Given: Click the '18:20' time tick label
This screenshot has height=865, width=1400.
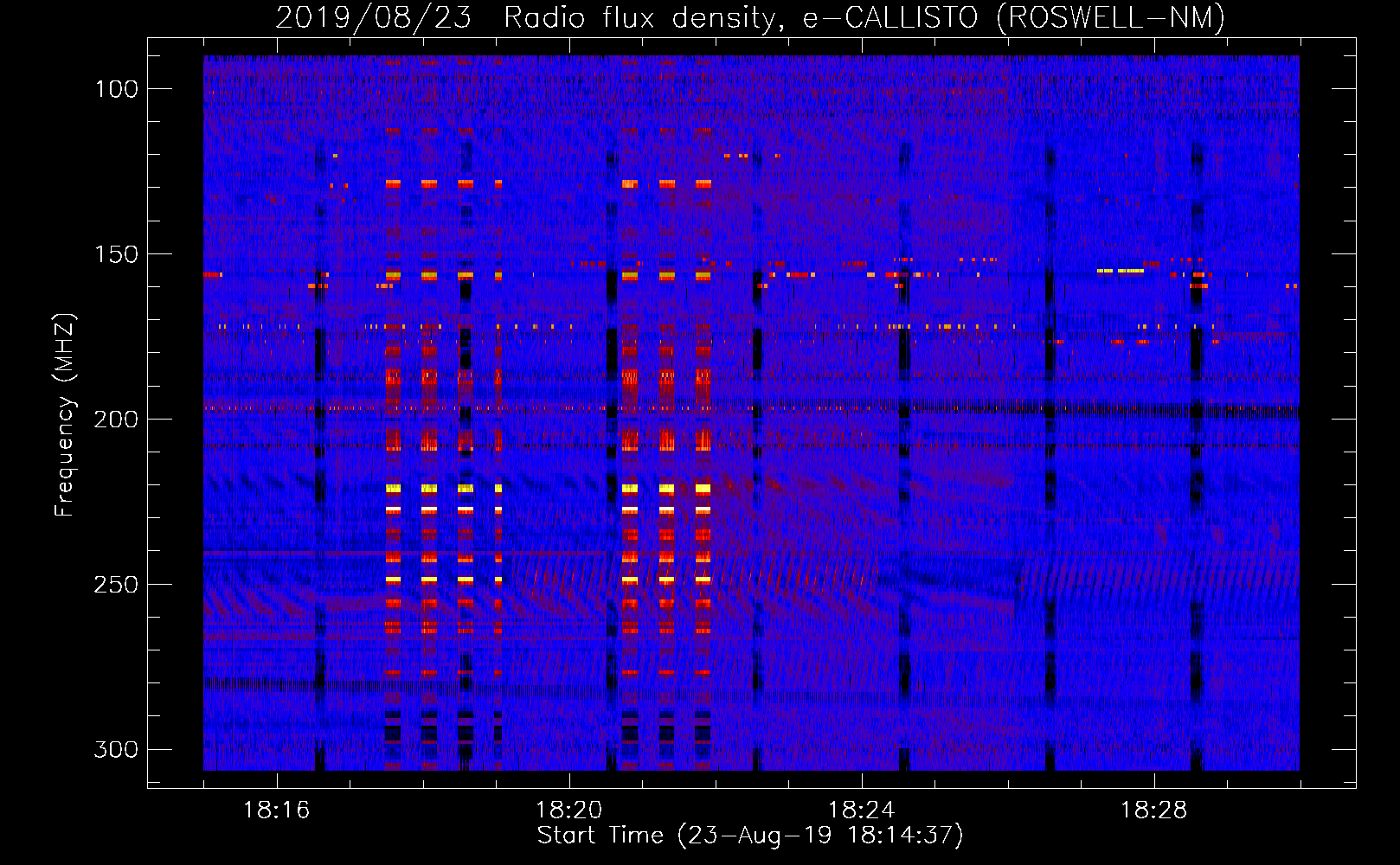Looking at the screenshot, I should [568, 811].
